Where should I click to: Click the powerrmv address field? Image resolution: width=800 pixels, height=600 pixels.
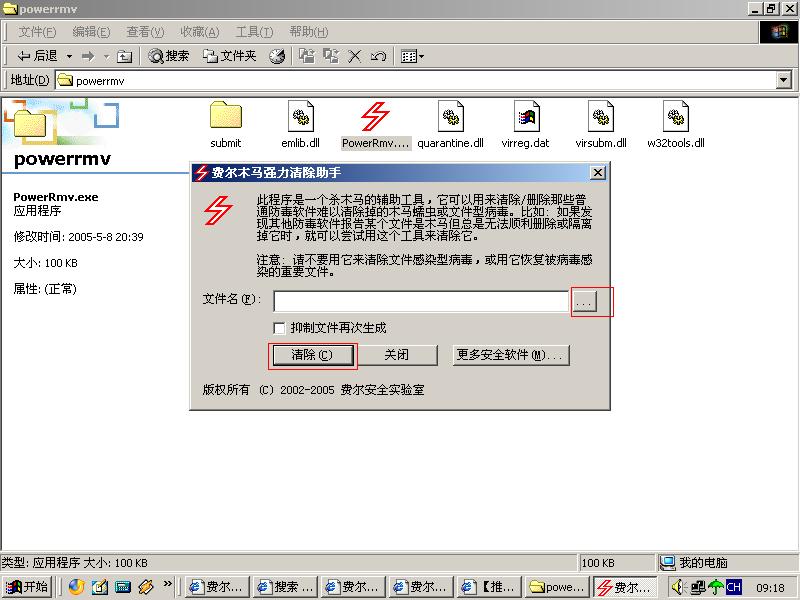(x=415, y=80)
